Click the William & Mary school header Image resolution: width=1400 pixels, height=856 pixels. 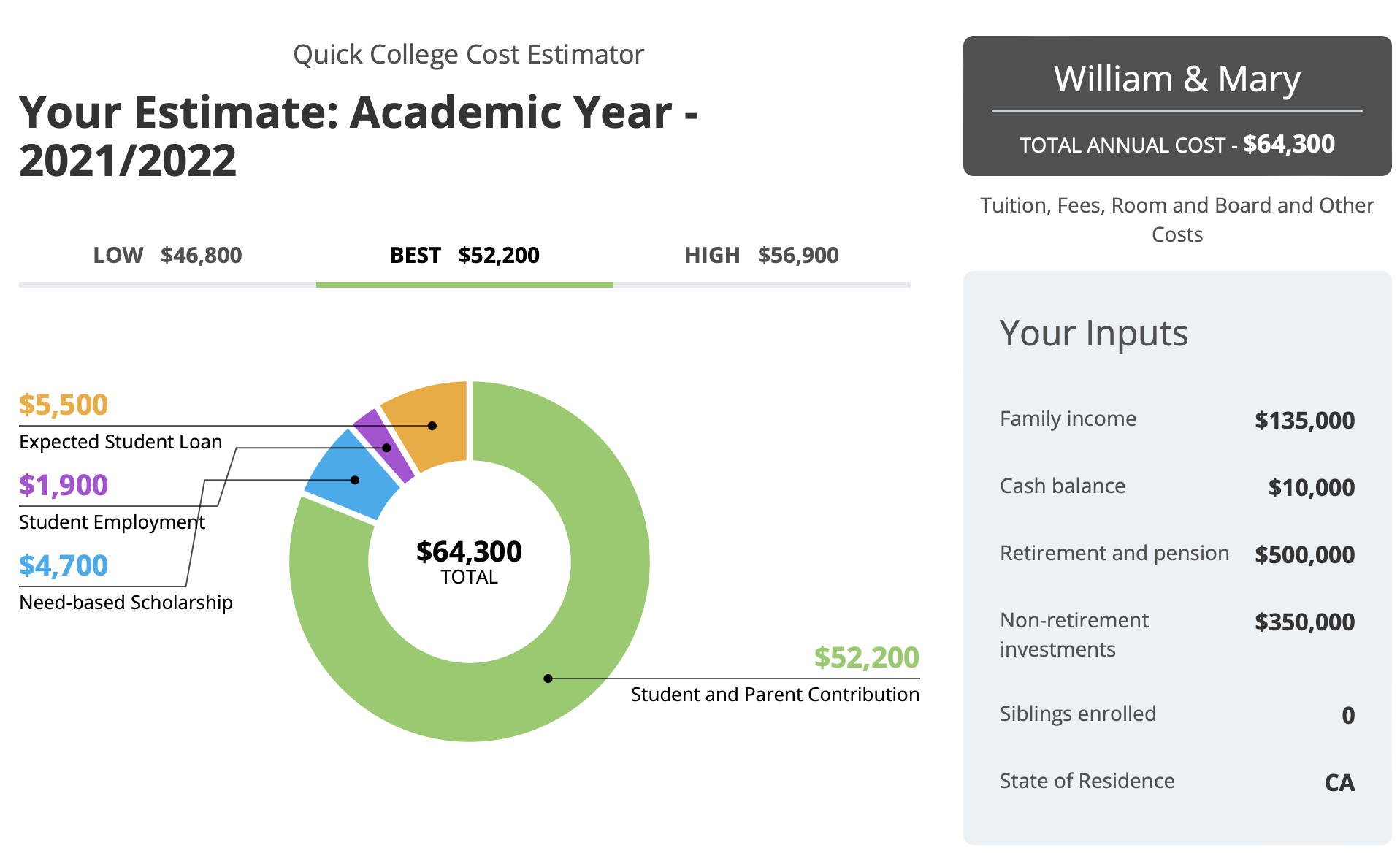[x=1177, y=79]
